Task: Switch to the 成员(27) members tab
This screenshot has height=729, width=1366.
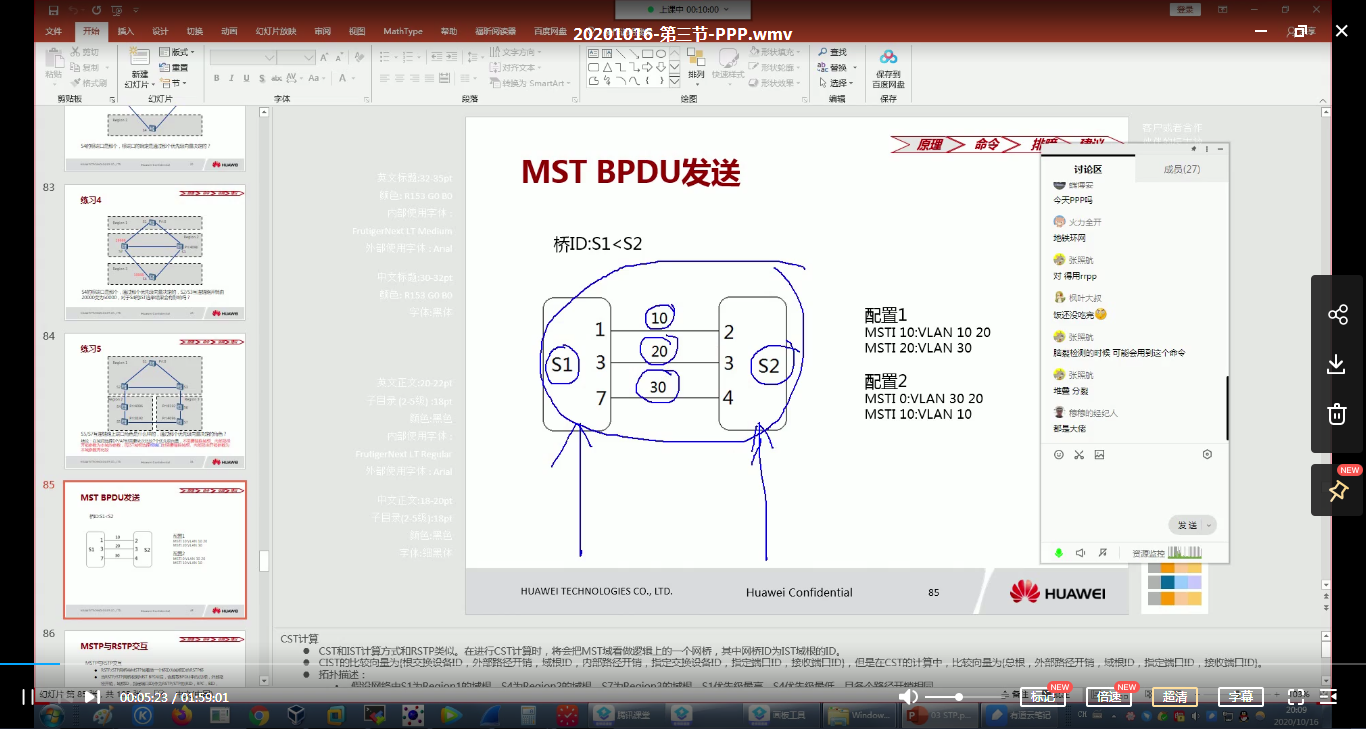Action: coord(1182,169)
